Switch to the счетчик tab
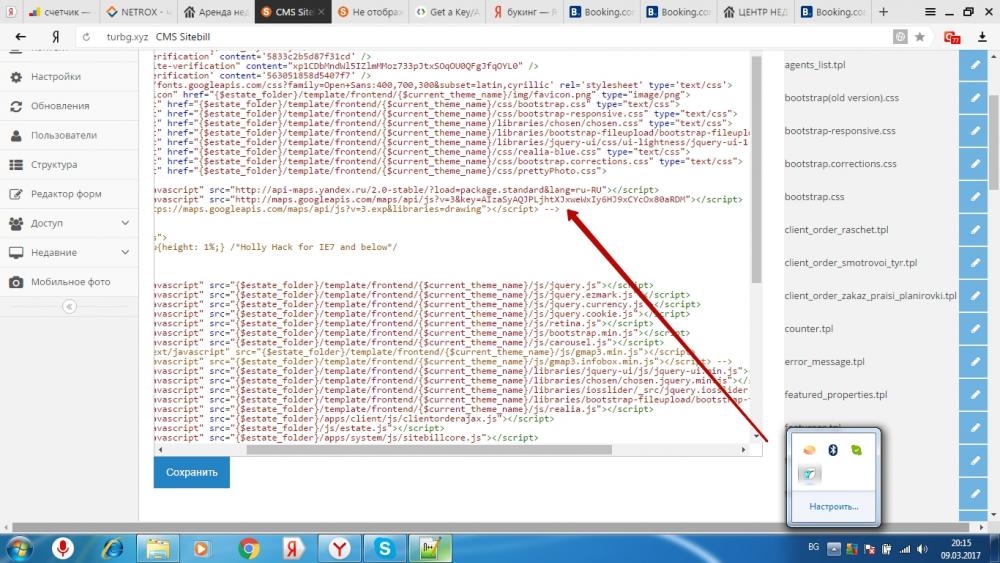Screen dimensions: 1000x563 point(59,11)
